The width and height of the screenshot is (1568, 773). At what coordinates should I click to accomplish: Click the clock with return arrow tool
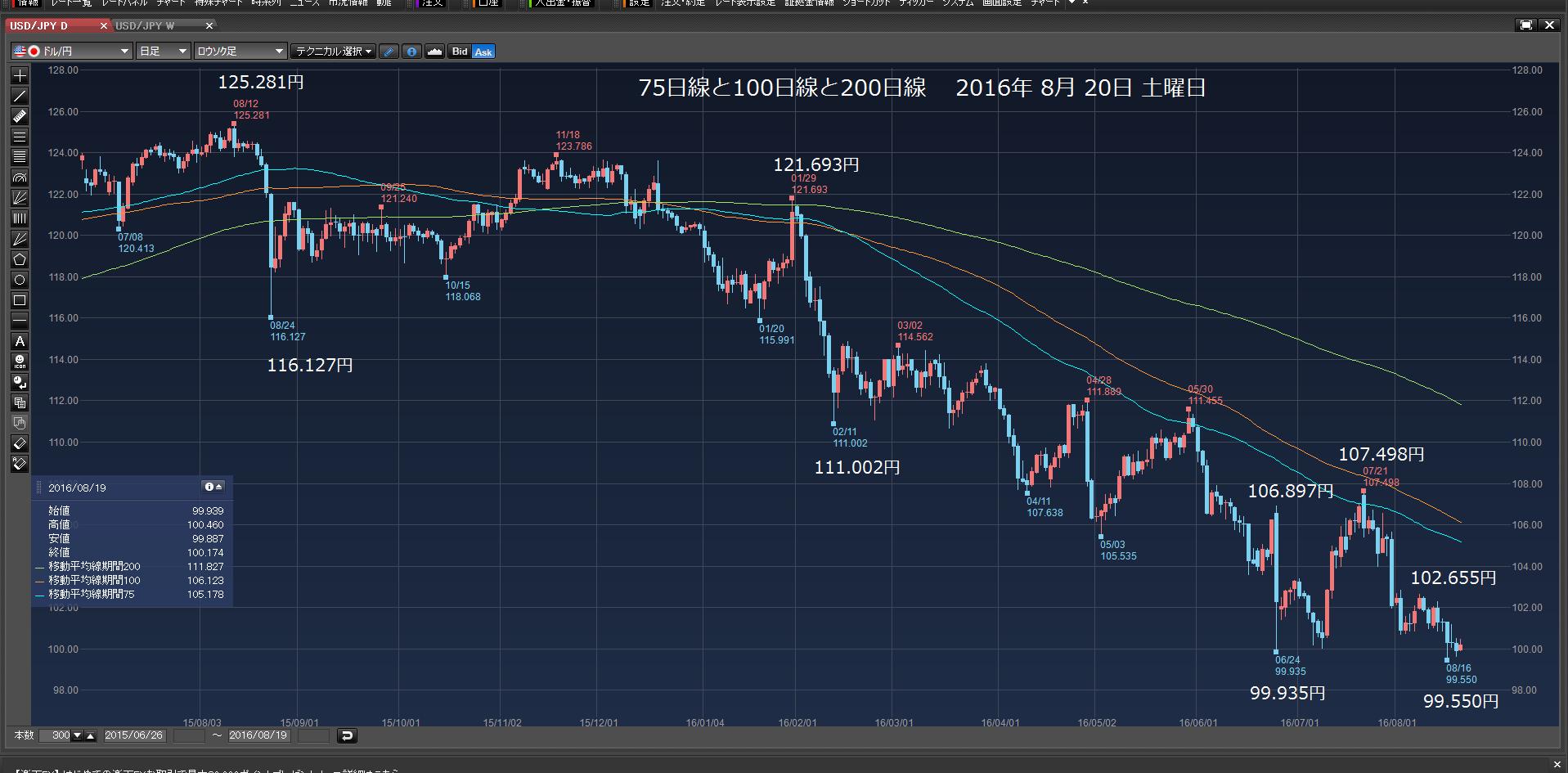click(x=20, y=382)
